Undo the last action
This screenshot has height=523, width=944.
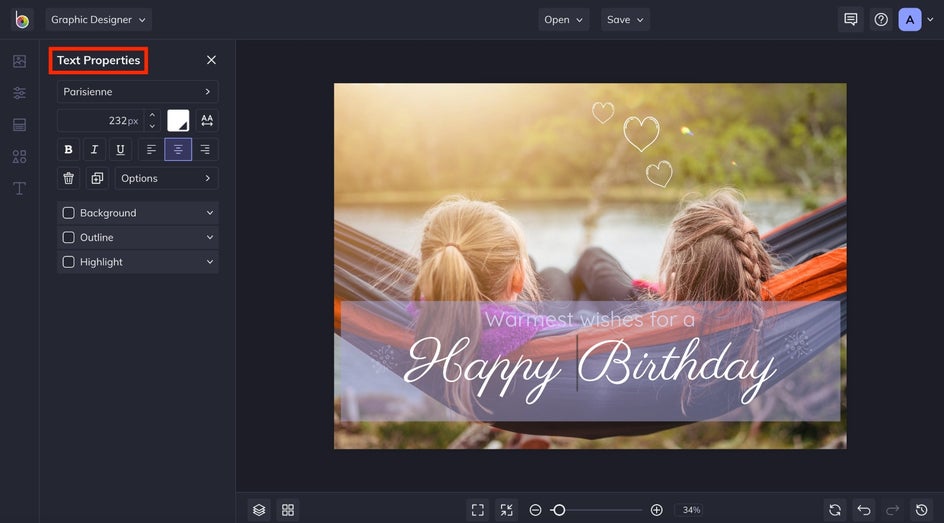(863, 510)
